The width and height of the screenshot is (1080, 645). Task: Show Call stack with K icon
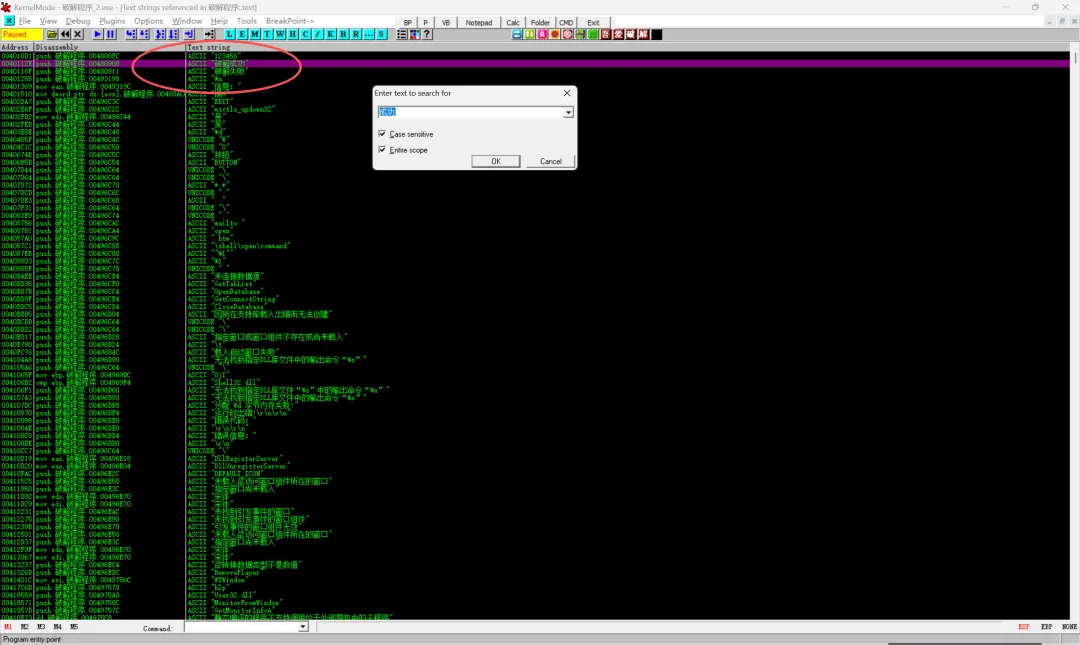click(x=331, y=34)
